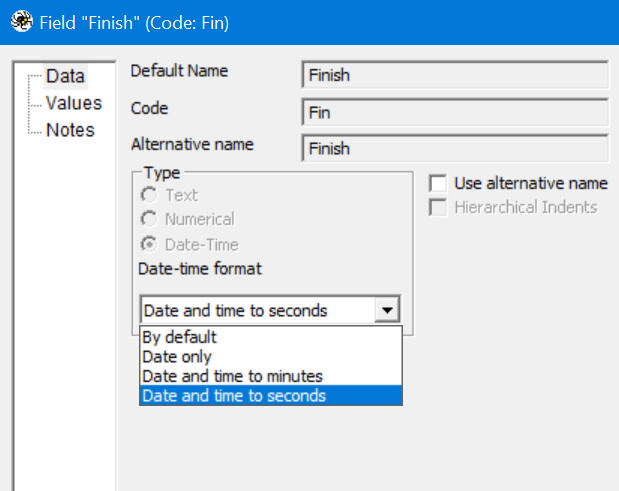Viewport: 619px width, 491px height.
Task: Select the Numerical type radio button
Action: [x=149, y=219]
